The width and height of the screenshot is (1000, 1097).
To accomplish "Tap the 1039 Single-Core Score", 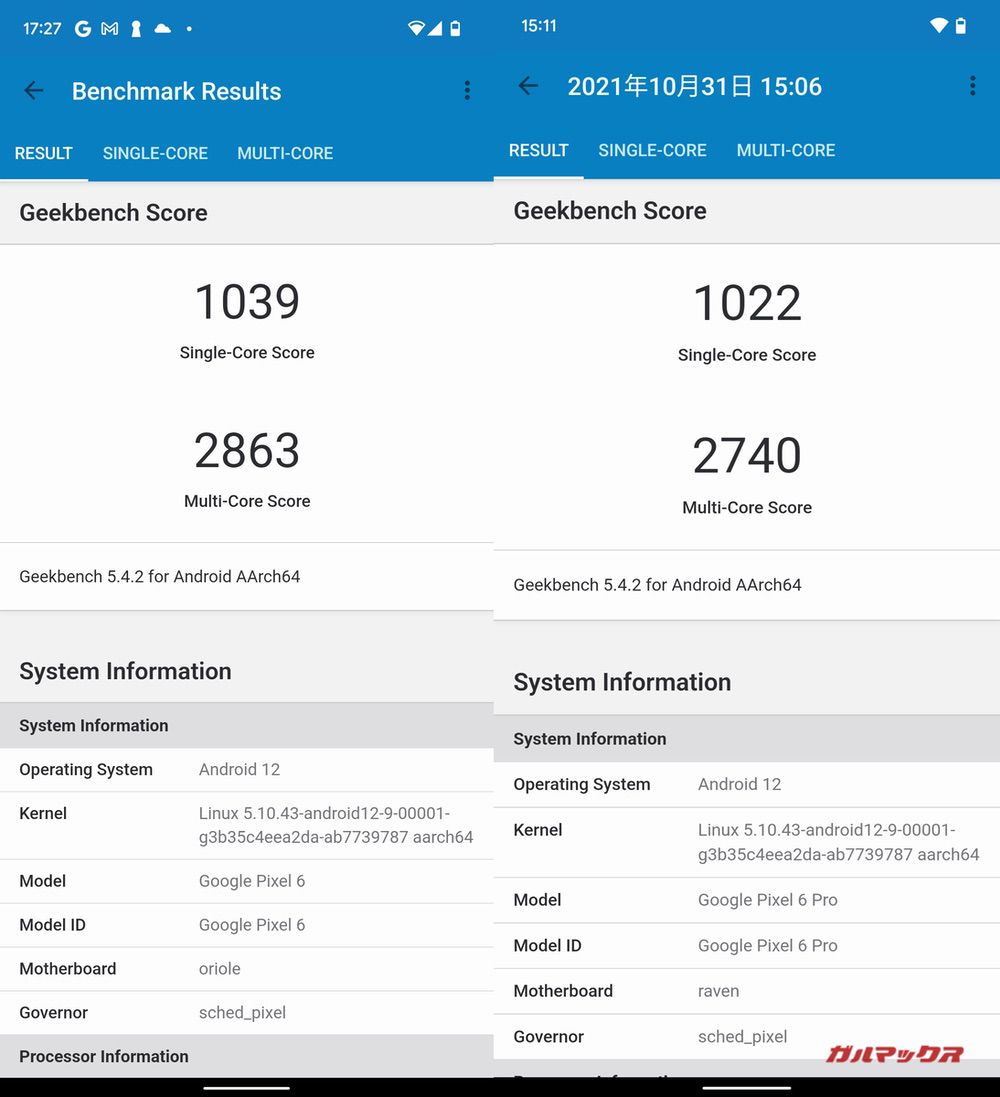I will (x=247, y=302).
